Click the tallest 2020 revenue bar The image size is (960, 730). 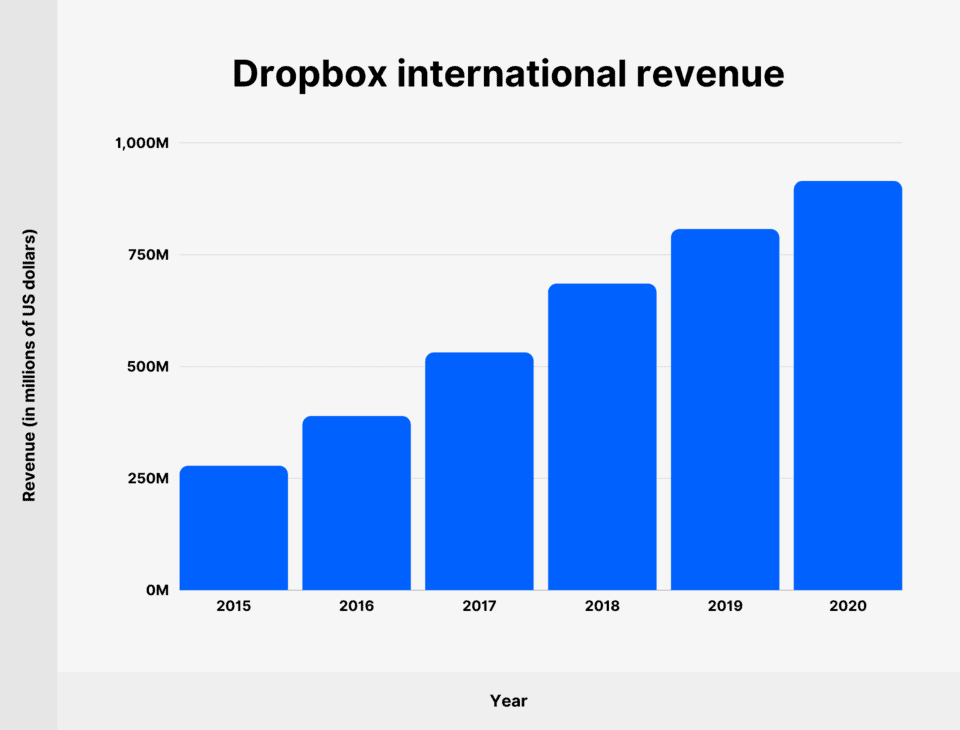point(848,385)
